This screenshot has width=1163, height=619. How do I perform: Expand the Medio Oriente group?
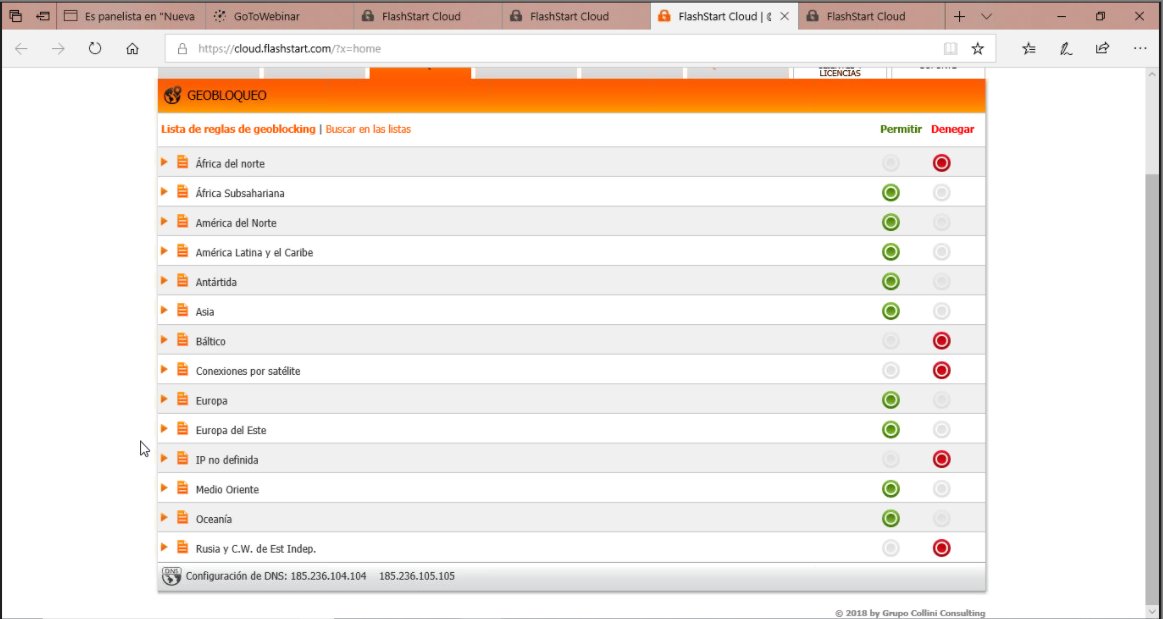(165, 488)
